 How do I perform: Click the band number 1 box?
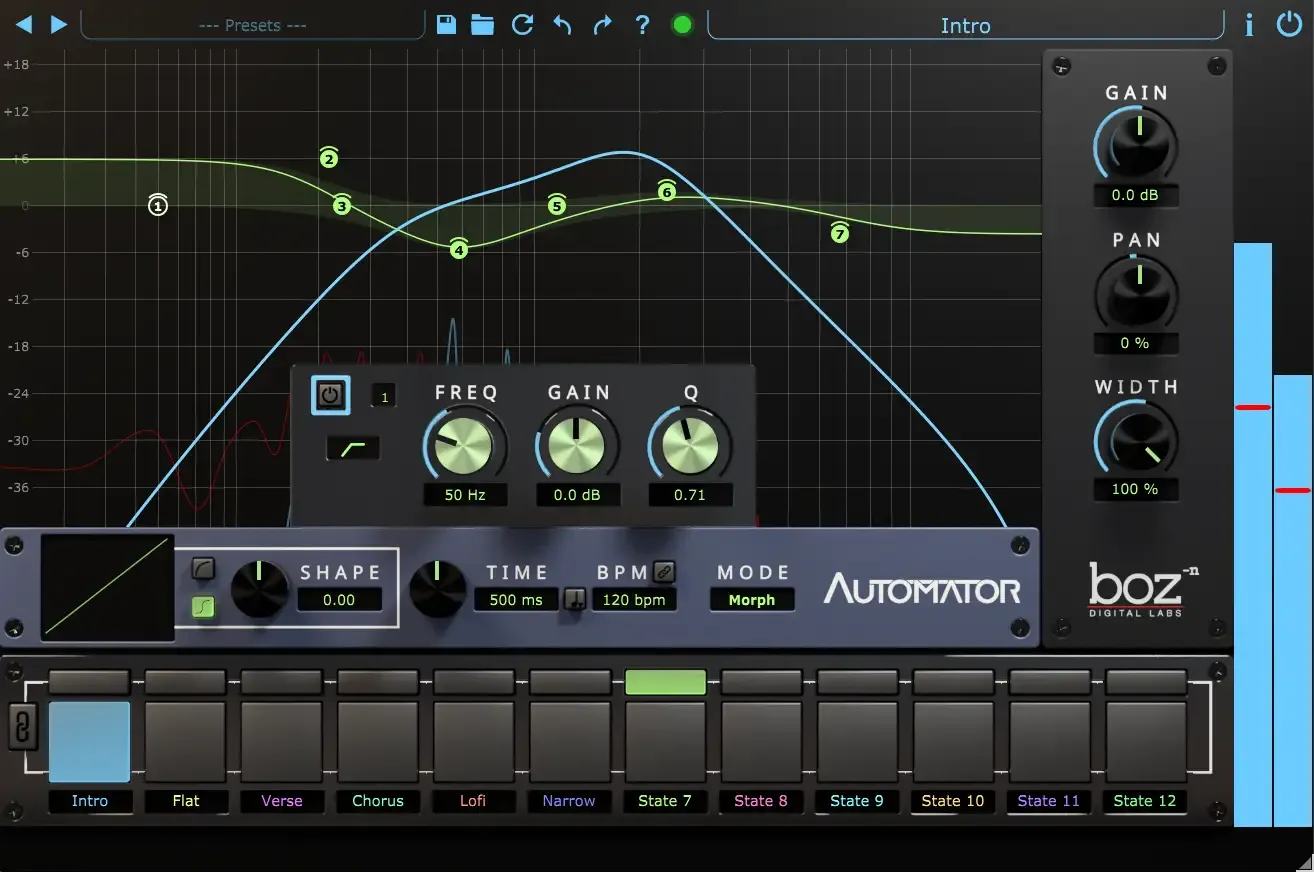tap(384, 397)
